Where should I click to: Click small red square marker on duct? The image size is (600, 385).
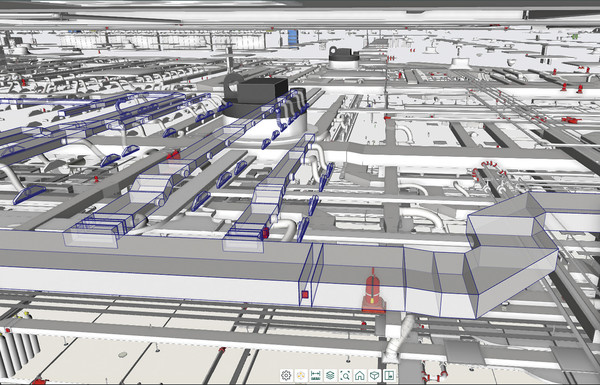(305, 294)
